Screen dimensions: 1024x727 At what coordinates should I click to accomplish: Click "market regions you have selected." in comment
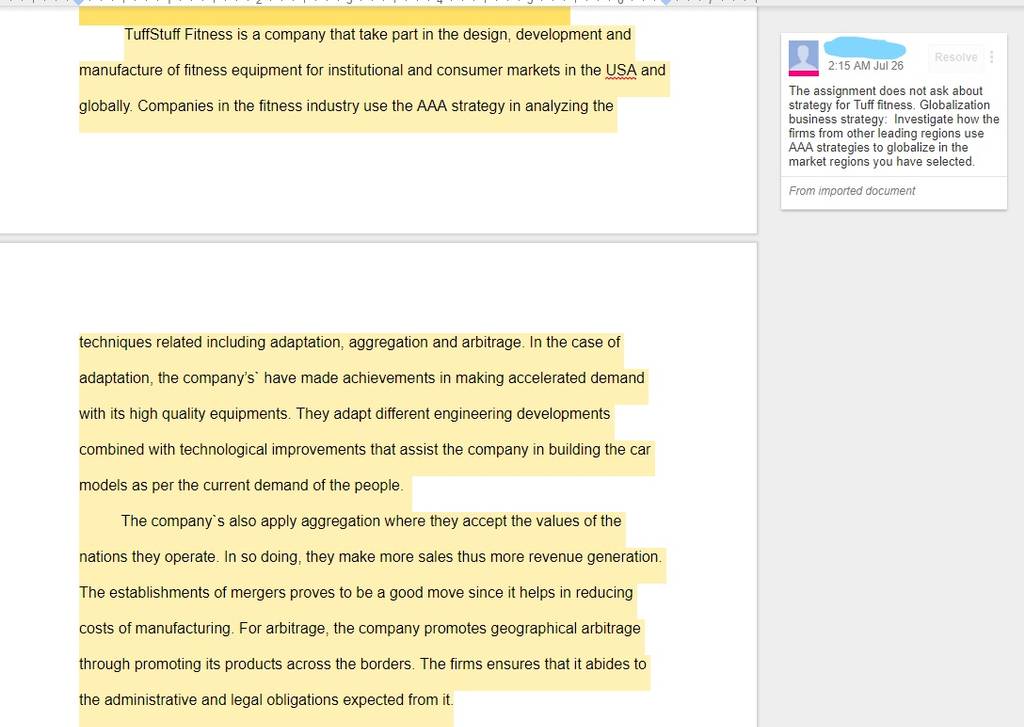(x=882, y=161)
